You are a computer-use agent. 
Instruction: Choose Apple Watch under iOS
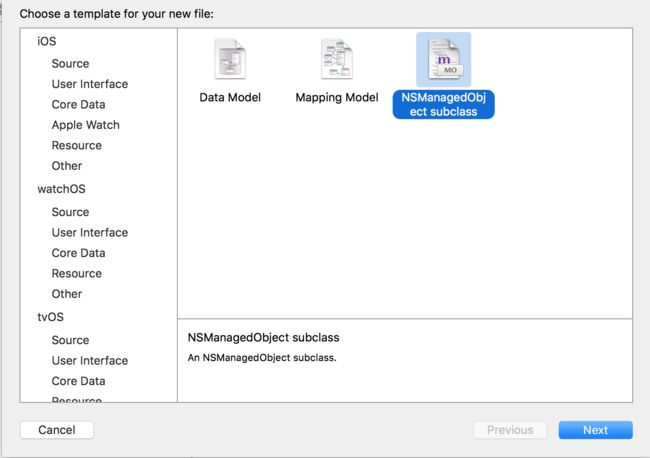point(86,125)
